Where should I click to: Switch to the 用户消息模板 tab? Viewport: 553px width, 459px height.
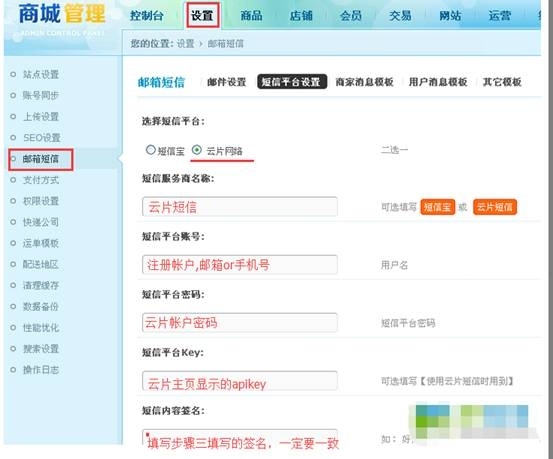pyautogui.click(x=438, y=82)
